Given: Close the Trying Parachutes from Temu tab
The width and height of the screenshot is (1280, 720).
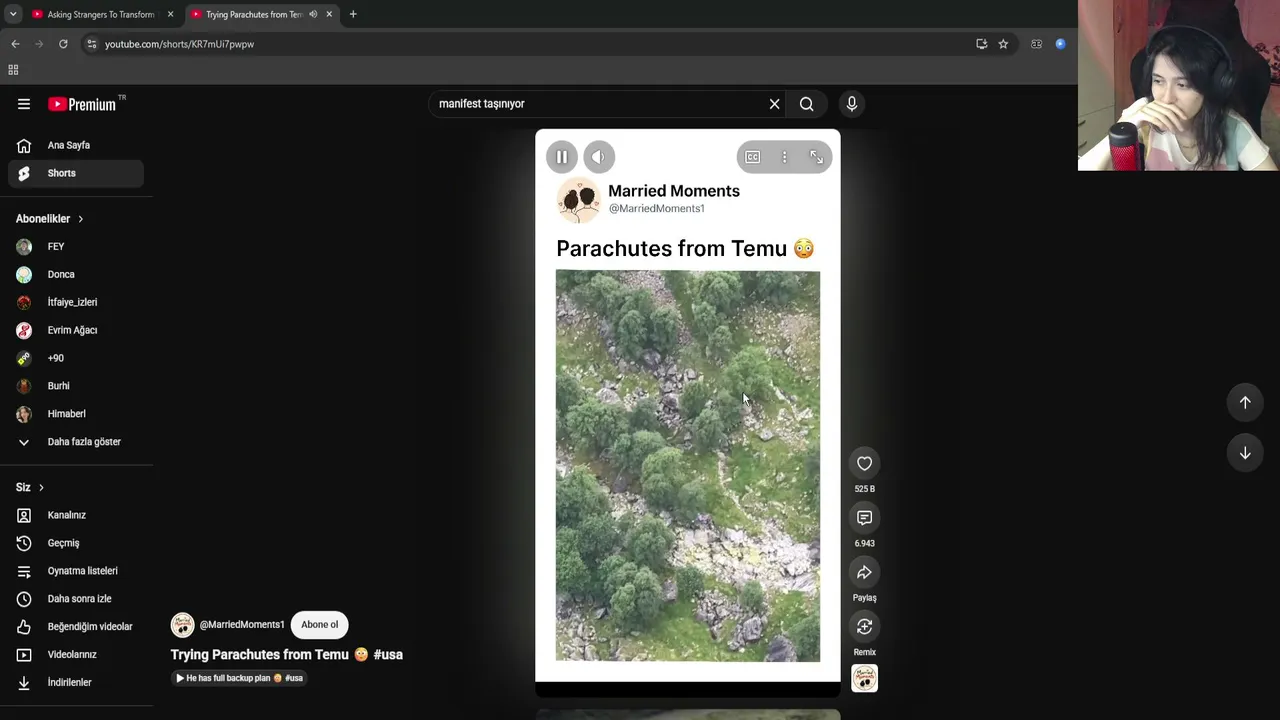Looking at the screenshot, I should coord(329,14).
